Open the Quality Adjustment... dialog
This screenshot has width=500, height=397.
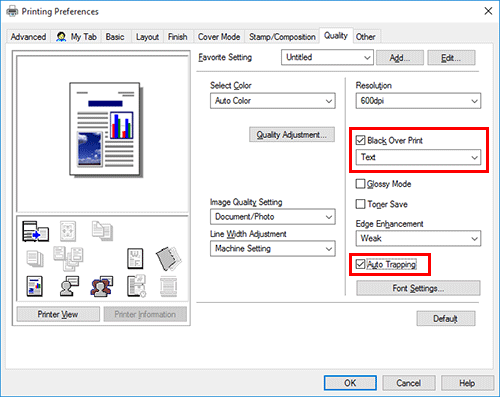pyautogui.click(x=292, y=135)
